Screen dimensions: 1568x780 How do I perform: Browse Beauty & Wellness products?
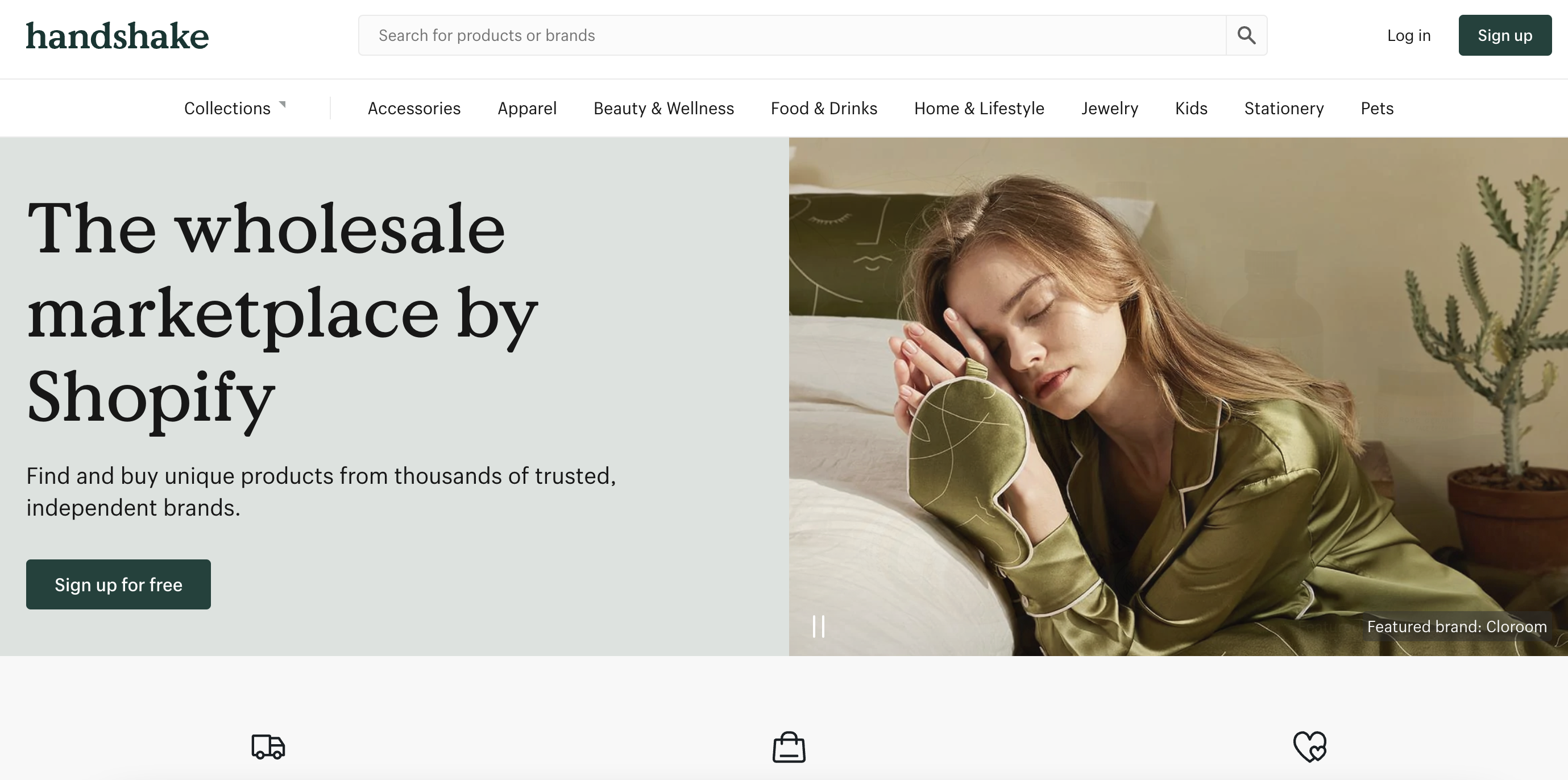point(663,108)
